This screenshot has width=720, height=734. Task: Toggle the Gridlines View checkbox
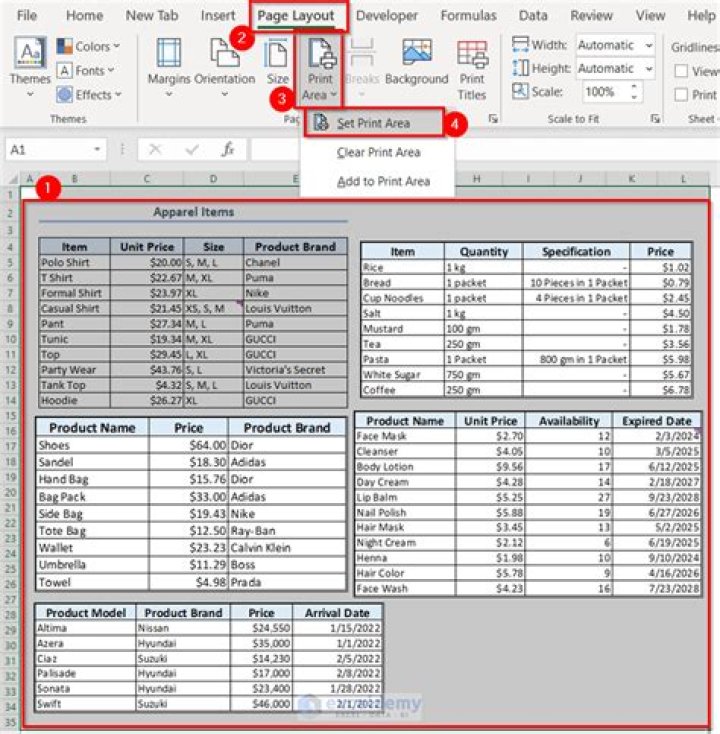click(x=681, y=71)
